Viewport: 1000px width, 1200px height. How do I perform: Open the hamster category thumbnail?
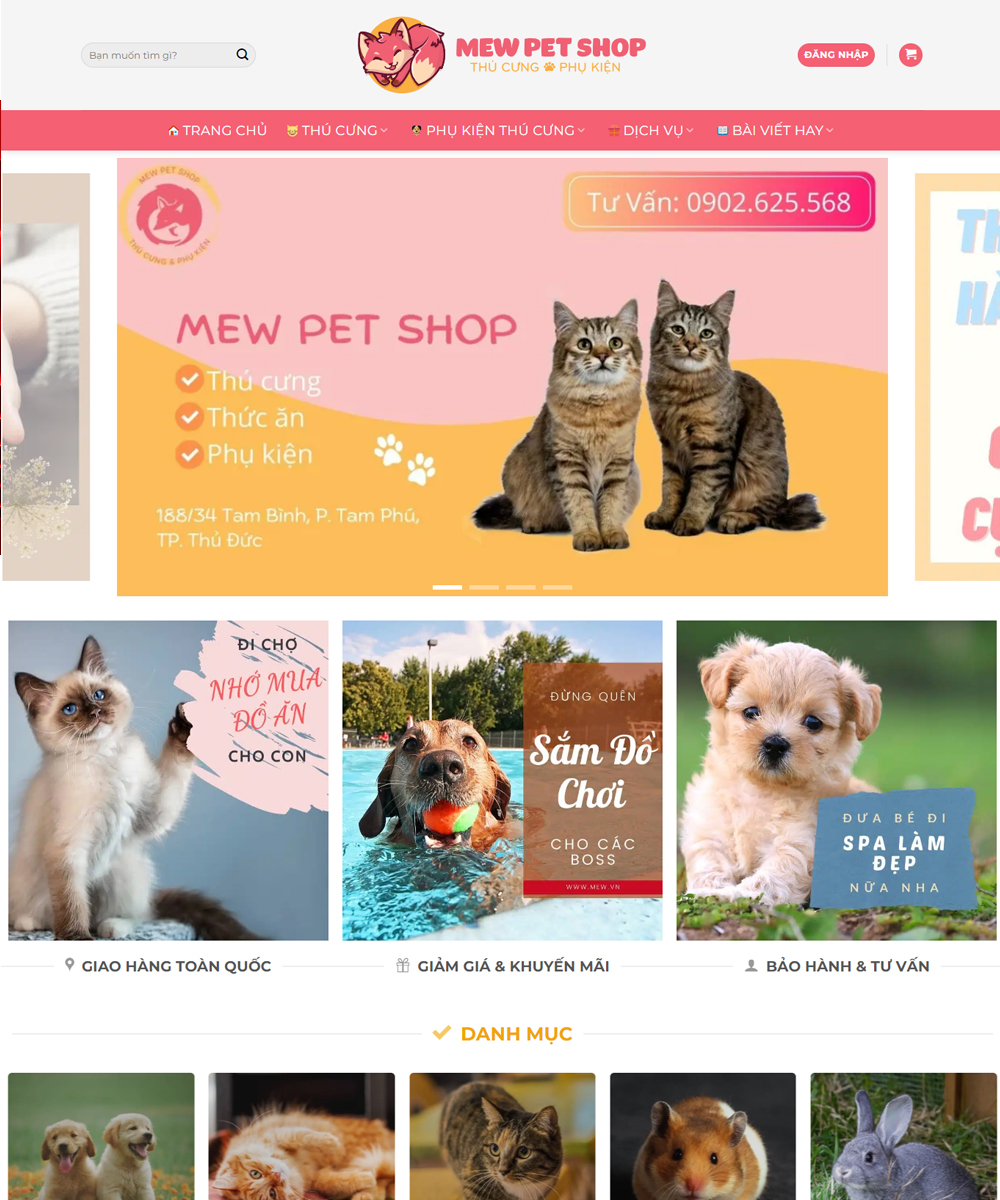[x=703, y=1136]
